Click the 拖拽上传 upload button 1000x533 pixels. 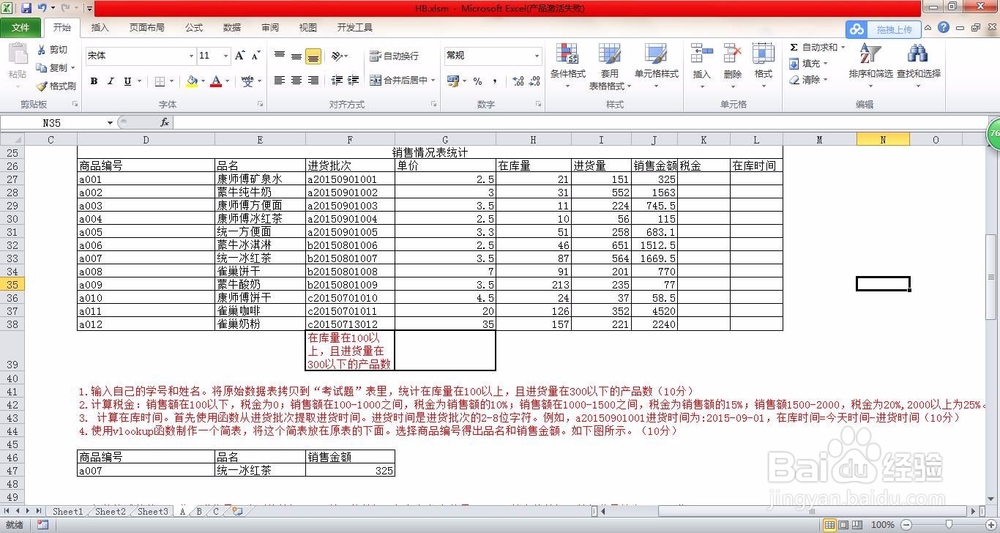883,29
